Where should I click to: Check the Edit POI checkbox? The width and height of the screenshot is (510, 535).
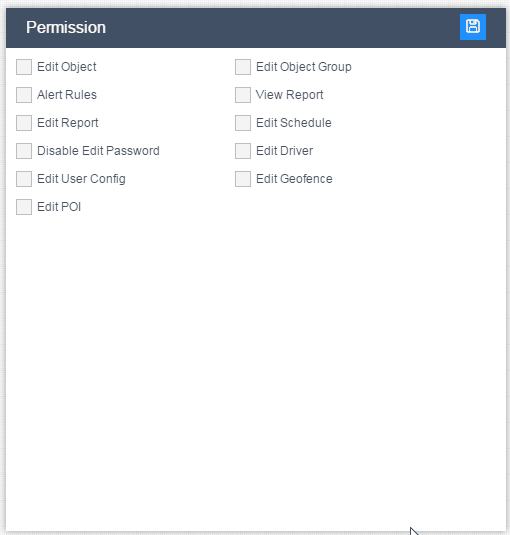point(24,207)
